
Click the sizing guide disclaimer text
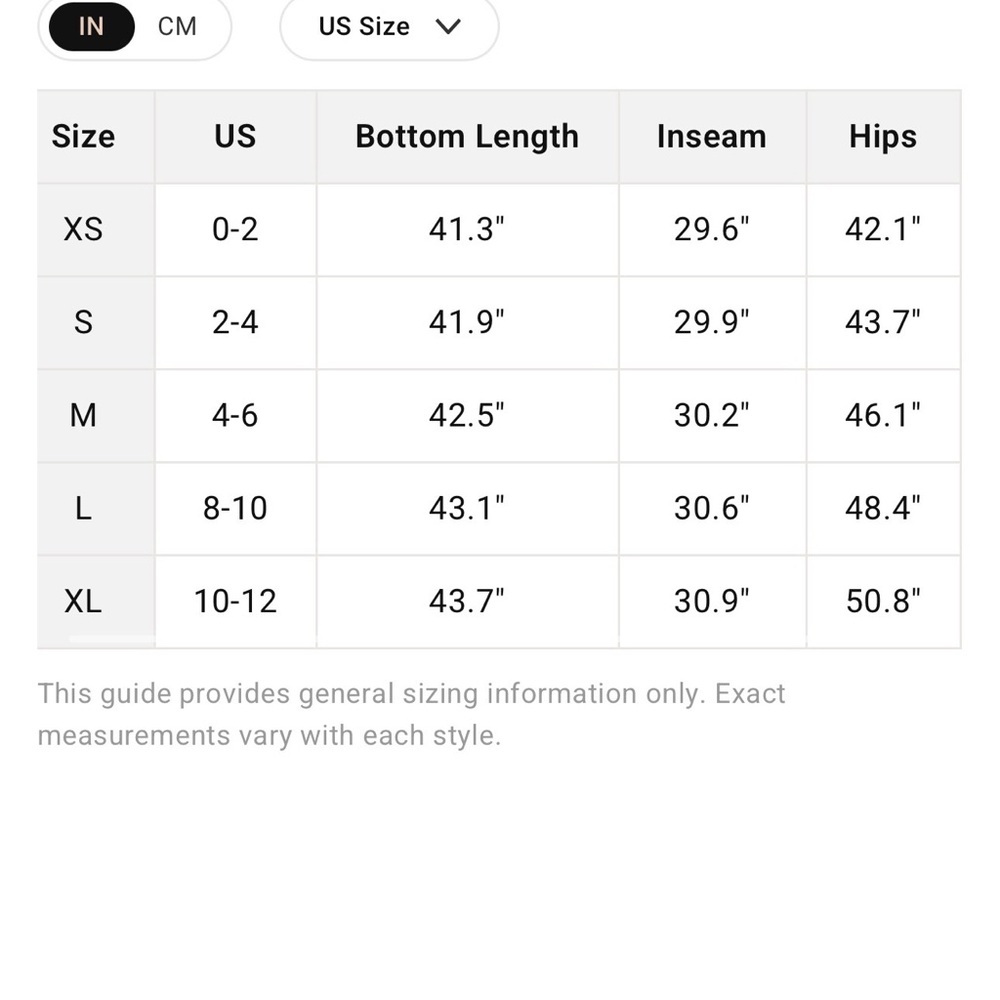(x=411, y=714)
